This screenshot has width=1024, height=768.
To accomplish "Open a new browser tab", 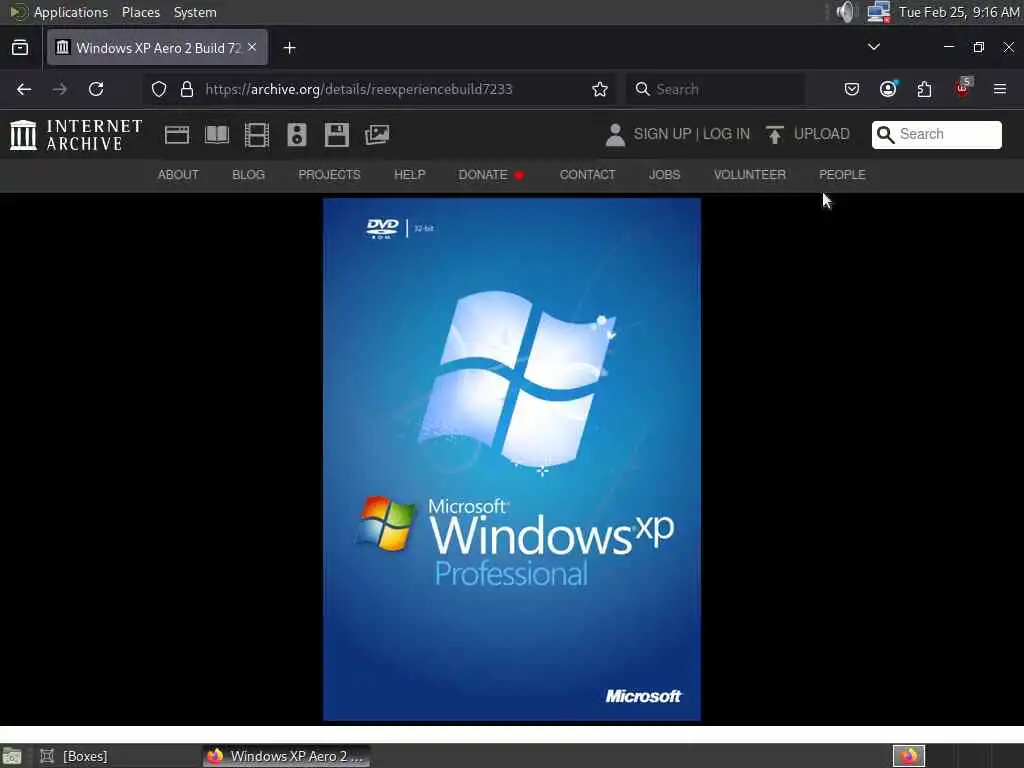I will 289,48.
